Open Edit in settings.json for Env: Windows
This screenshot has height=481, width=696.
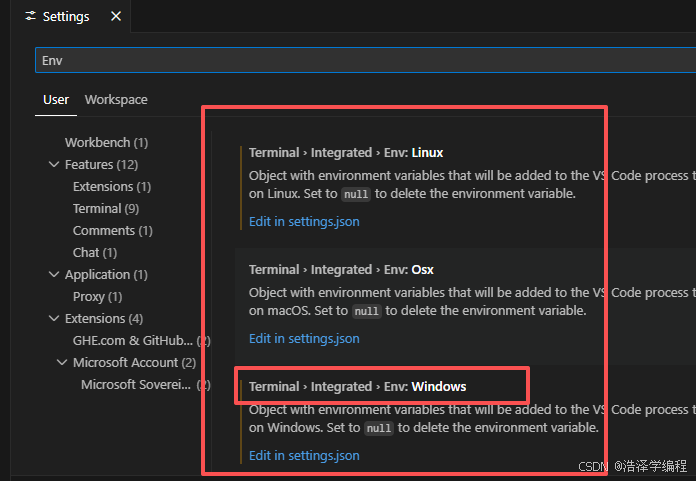(x=304, y=456)
